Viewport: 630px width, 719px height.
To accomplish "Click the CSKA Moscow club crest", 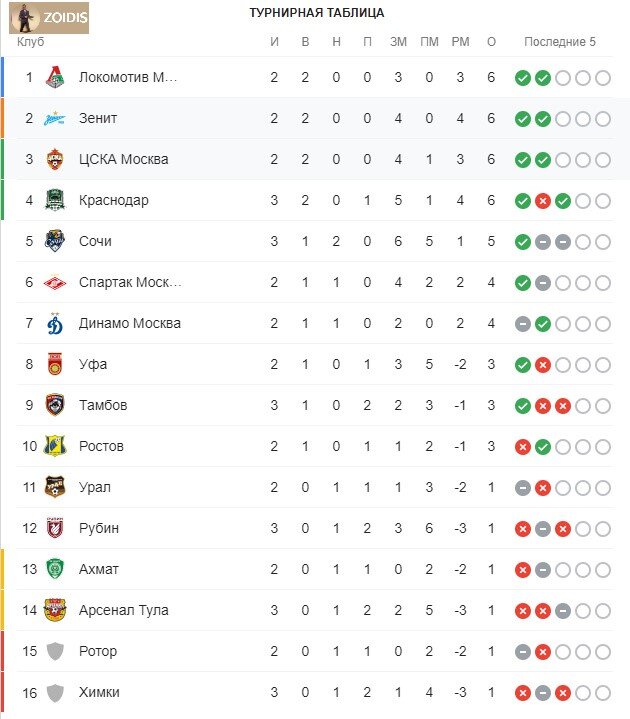I will (55, 159).
